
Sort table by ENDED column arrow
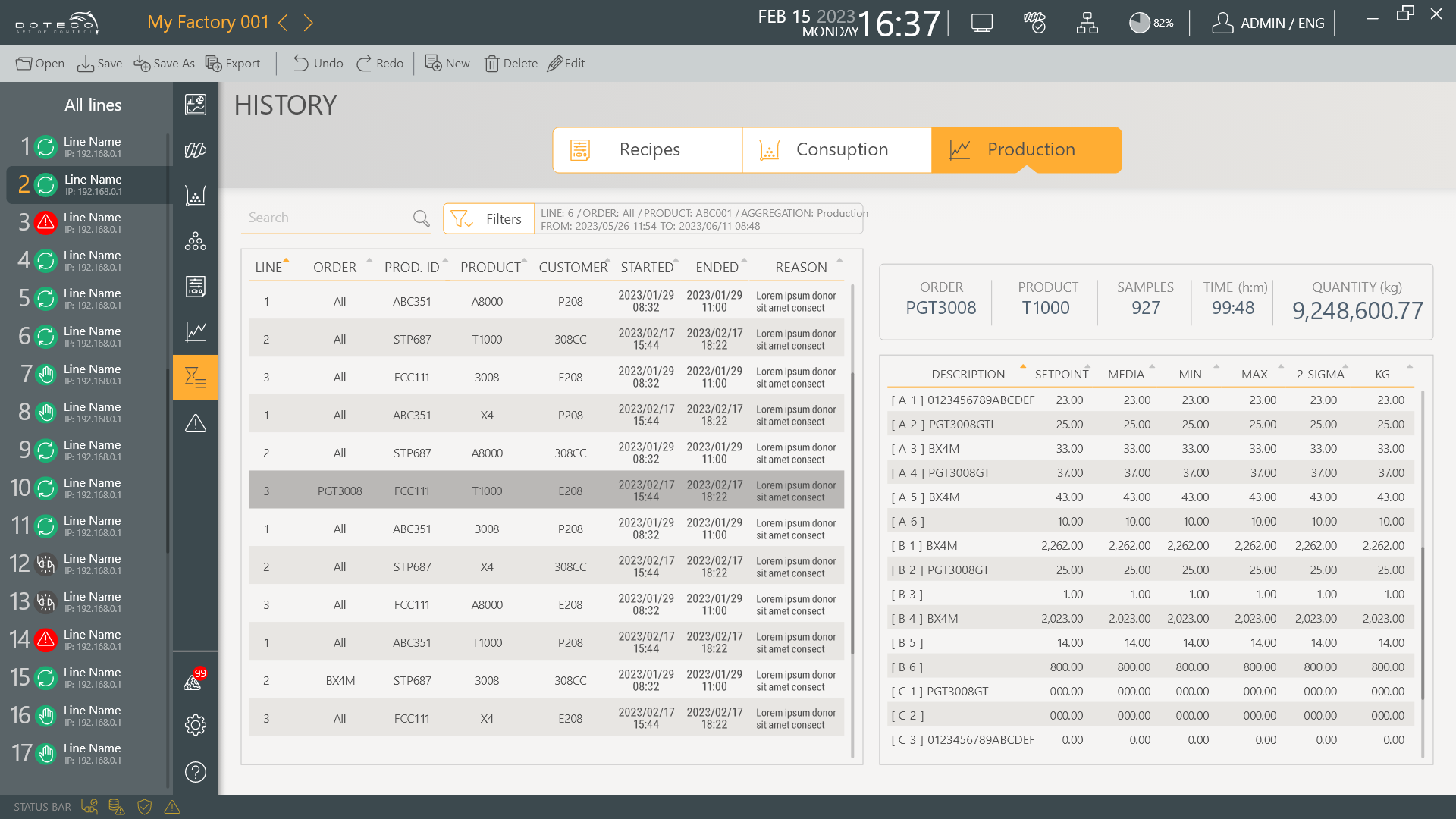744,260
